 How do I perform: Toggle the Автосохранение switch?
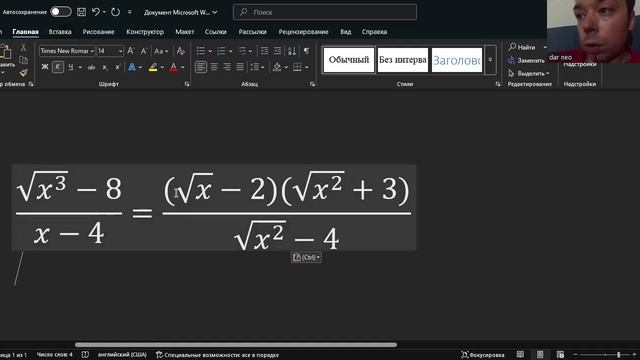61,12
